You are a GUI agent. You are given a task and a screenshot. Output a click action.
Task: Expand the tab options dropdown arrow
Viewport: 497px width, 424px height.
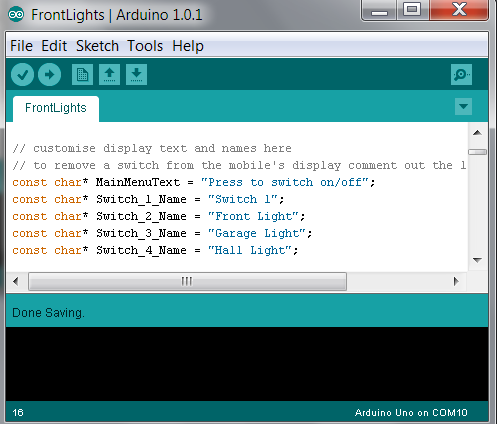(x=463, y=106)
